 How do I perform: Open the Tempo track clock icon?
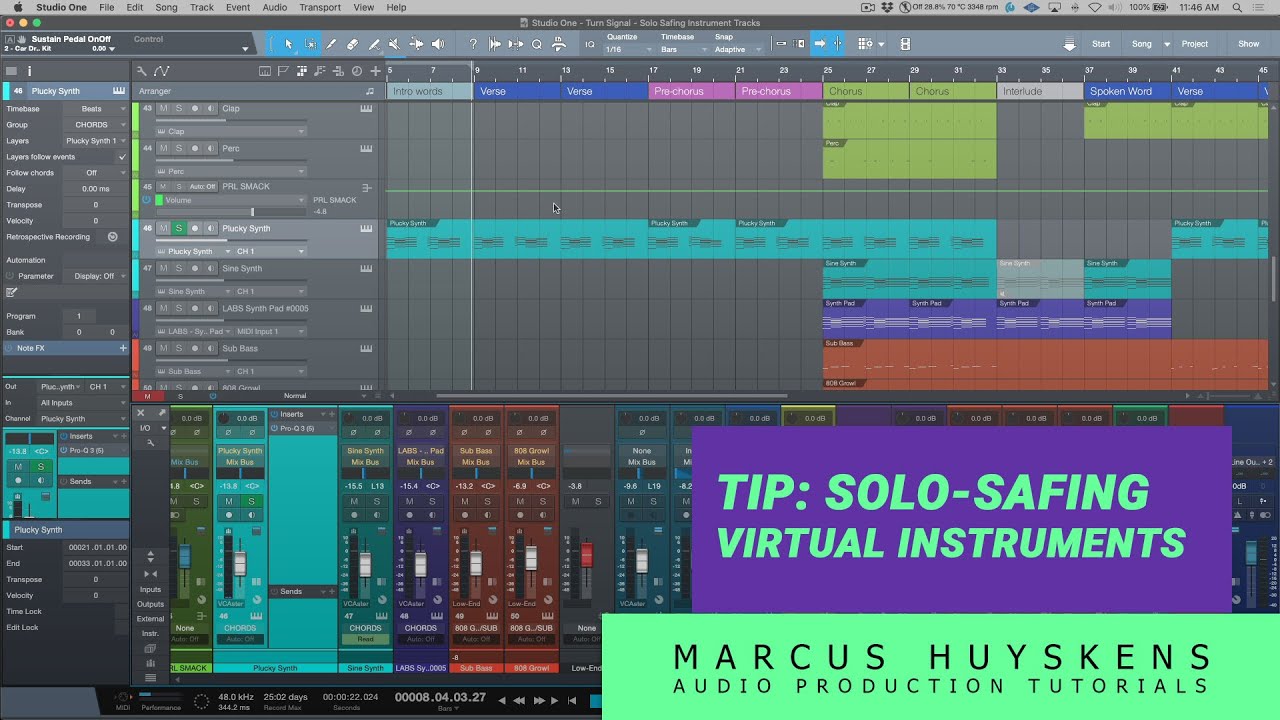click(357, 71)
